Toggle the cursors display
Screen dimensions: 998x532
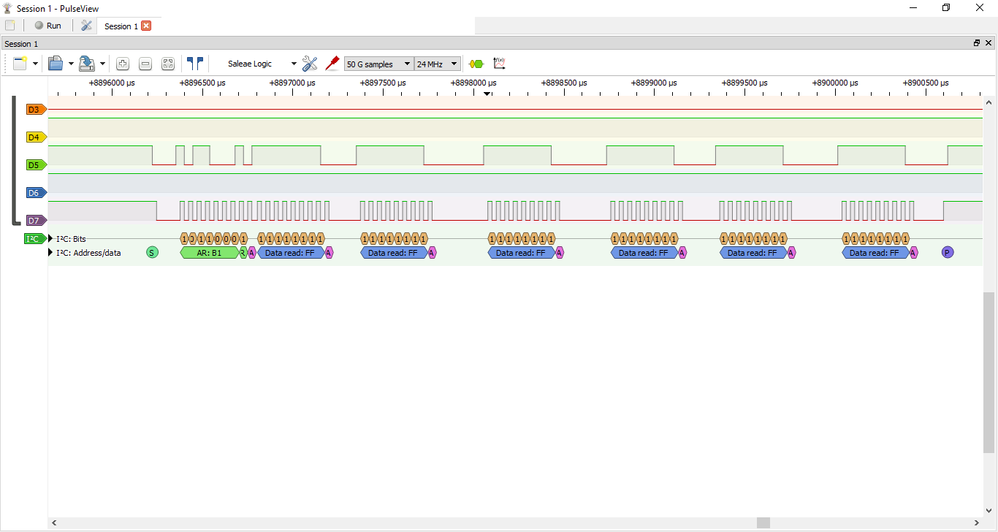(195, 63)
